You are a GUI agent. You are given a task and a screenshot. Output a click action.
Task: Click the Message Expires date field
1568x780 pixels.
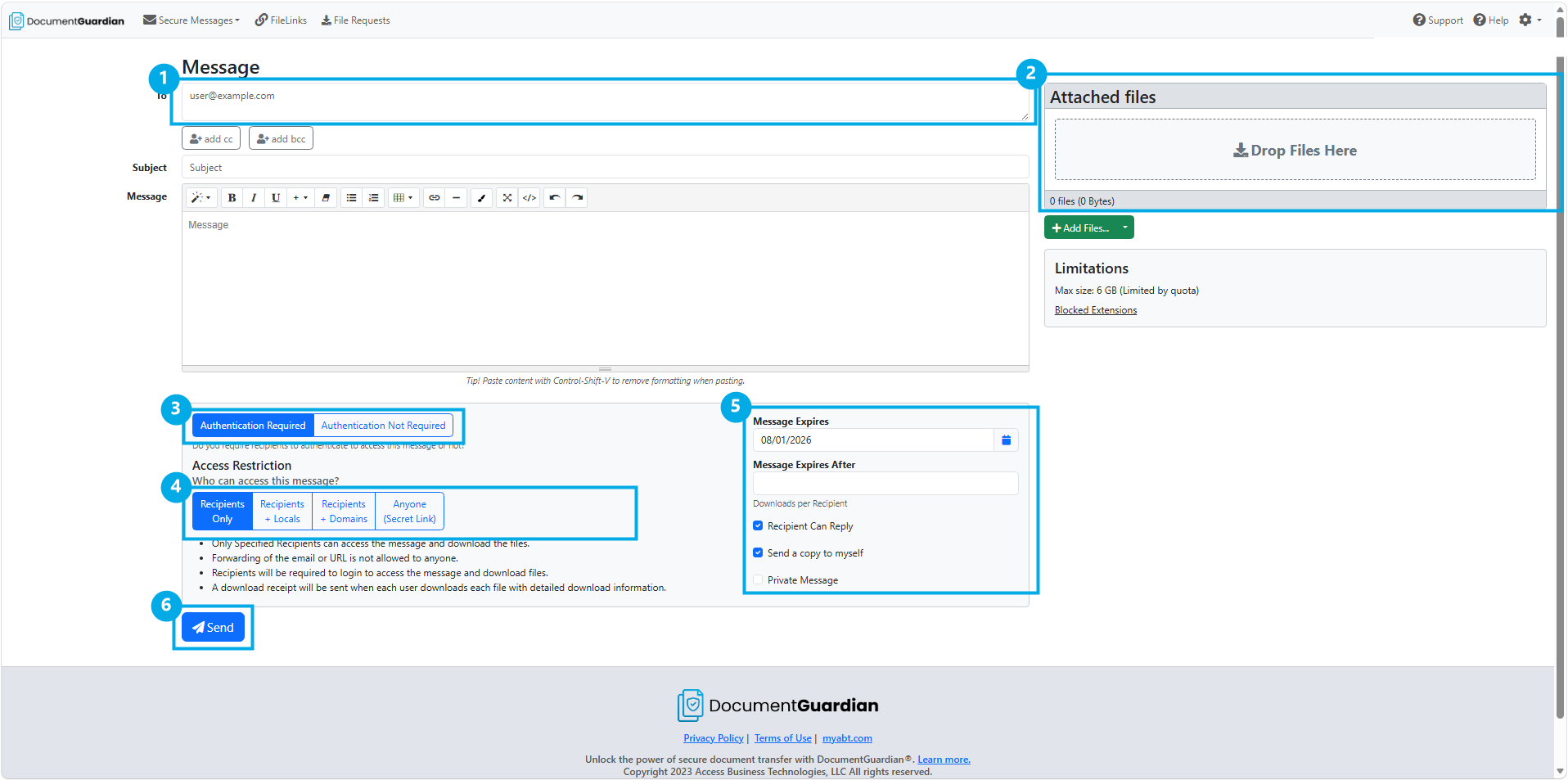(873, 440)
